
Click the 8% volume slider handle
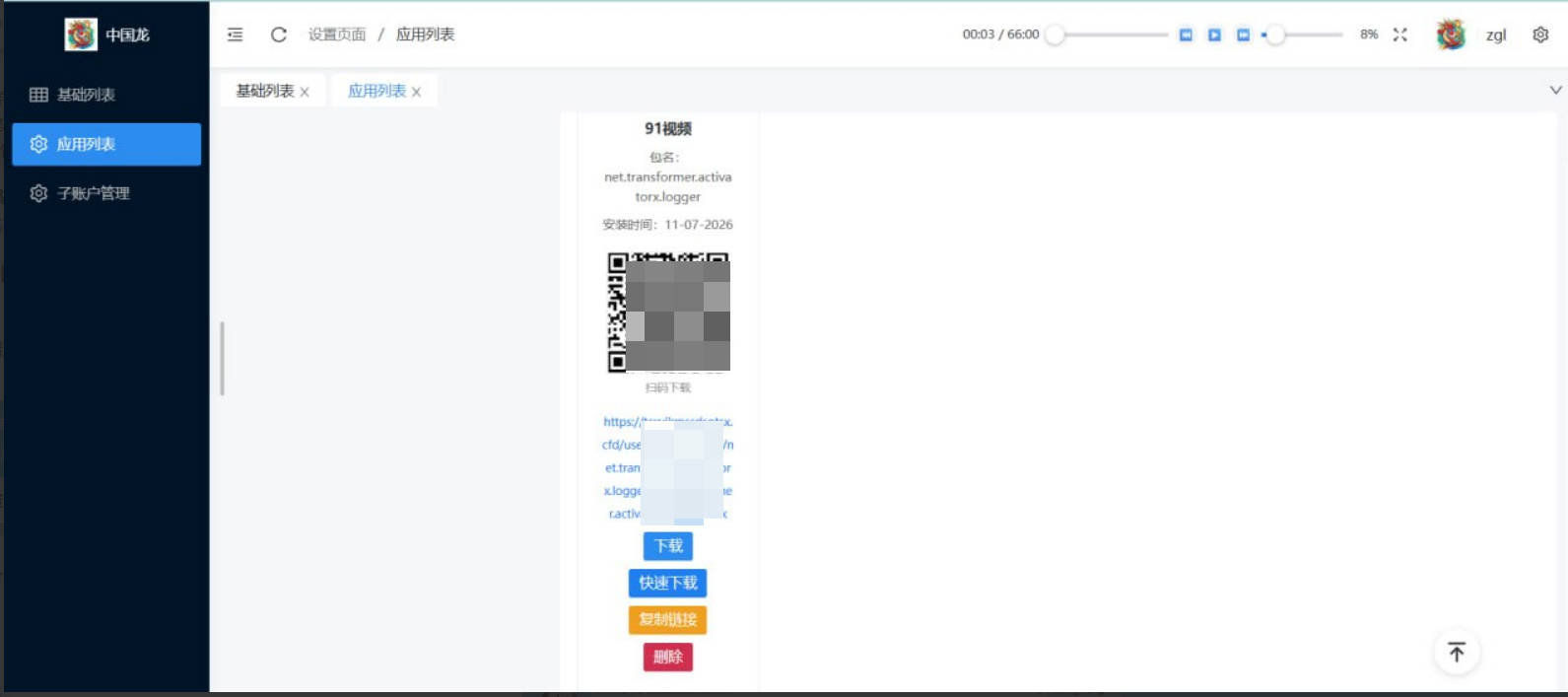1275,35
